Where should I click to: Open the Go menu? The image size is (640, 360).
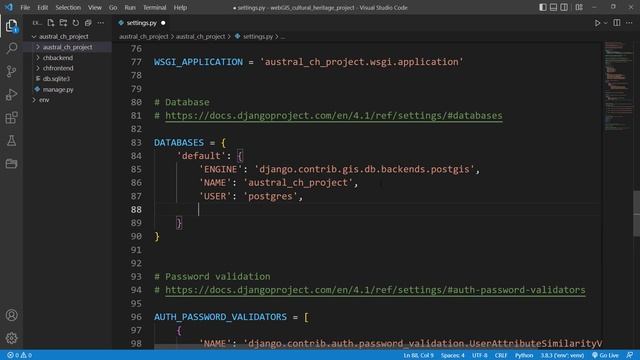click(113, 7)
